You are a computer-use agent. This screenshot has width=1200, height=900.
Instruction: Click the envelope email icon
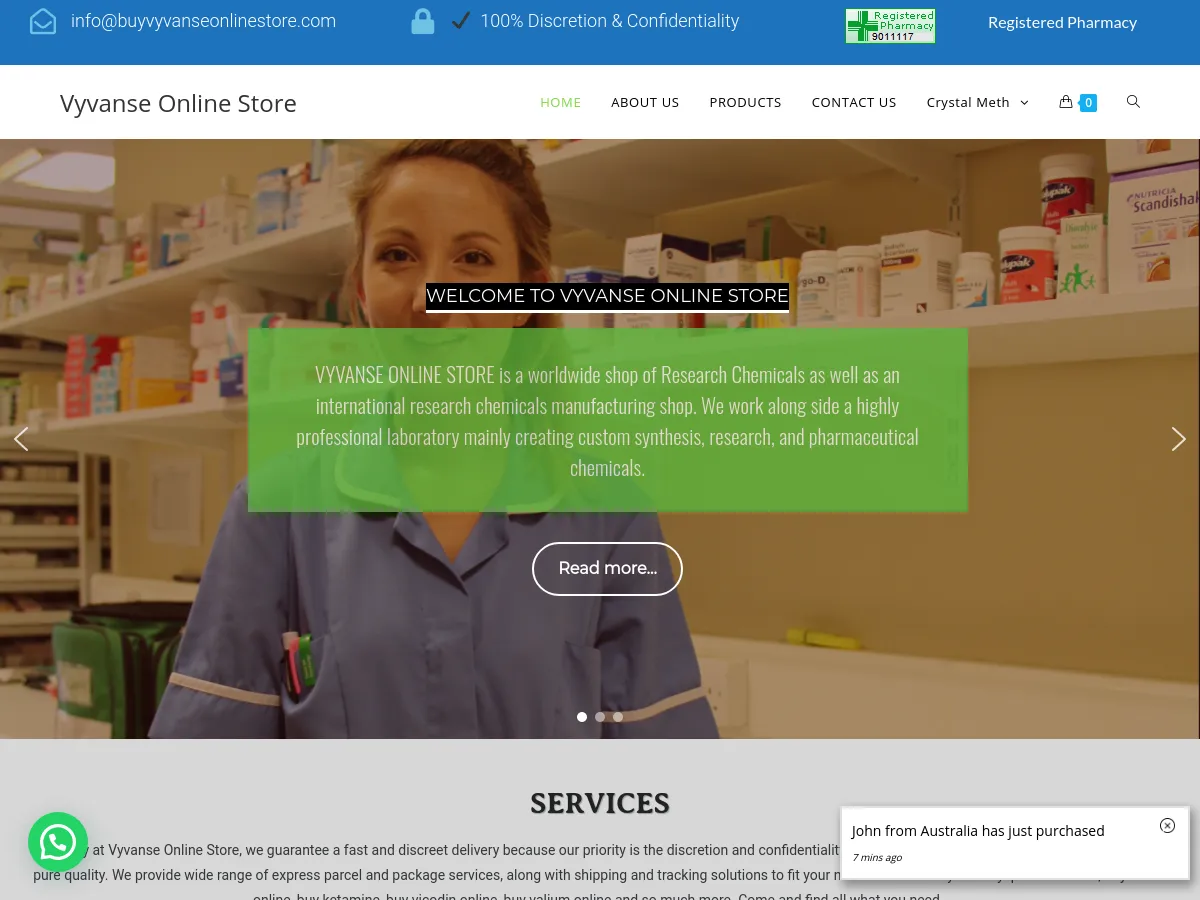[x=43, y=21]
